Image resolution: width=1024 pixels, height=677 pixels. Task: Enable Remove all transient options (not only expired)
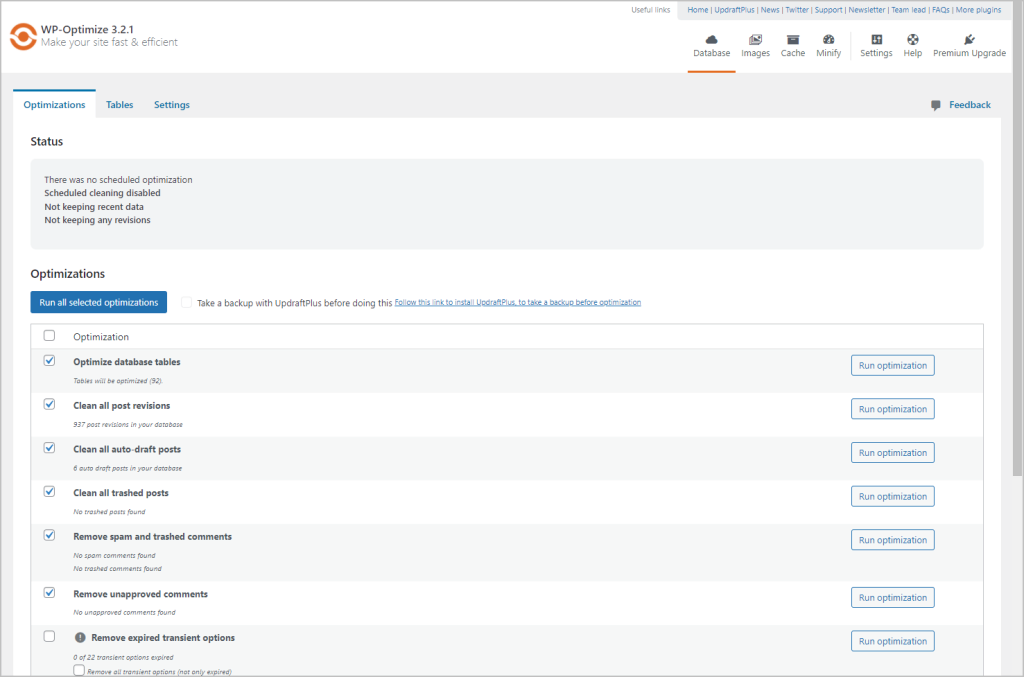click(79, 669)
